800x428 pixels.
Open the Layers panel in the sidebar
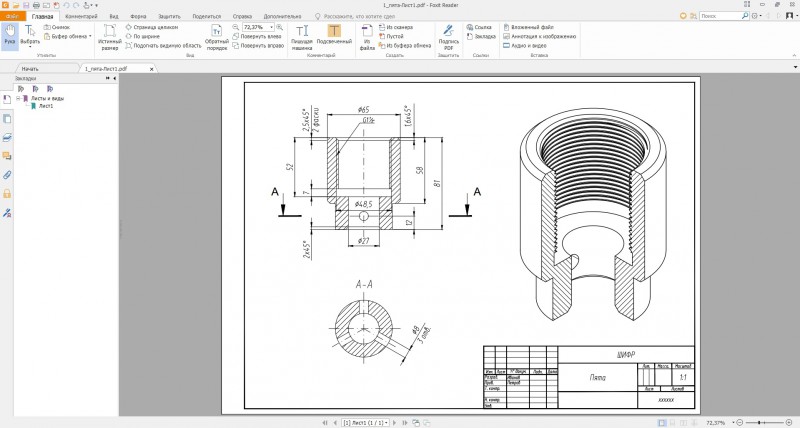(x=7, y=136)
